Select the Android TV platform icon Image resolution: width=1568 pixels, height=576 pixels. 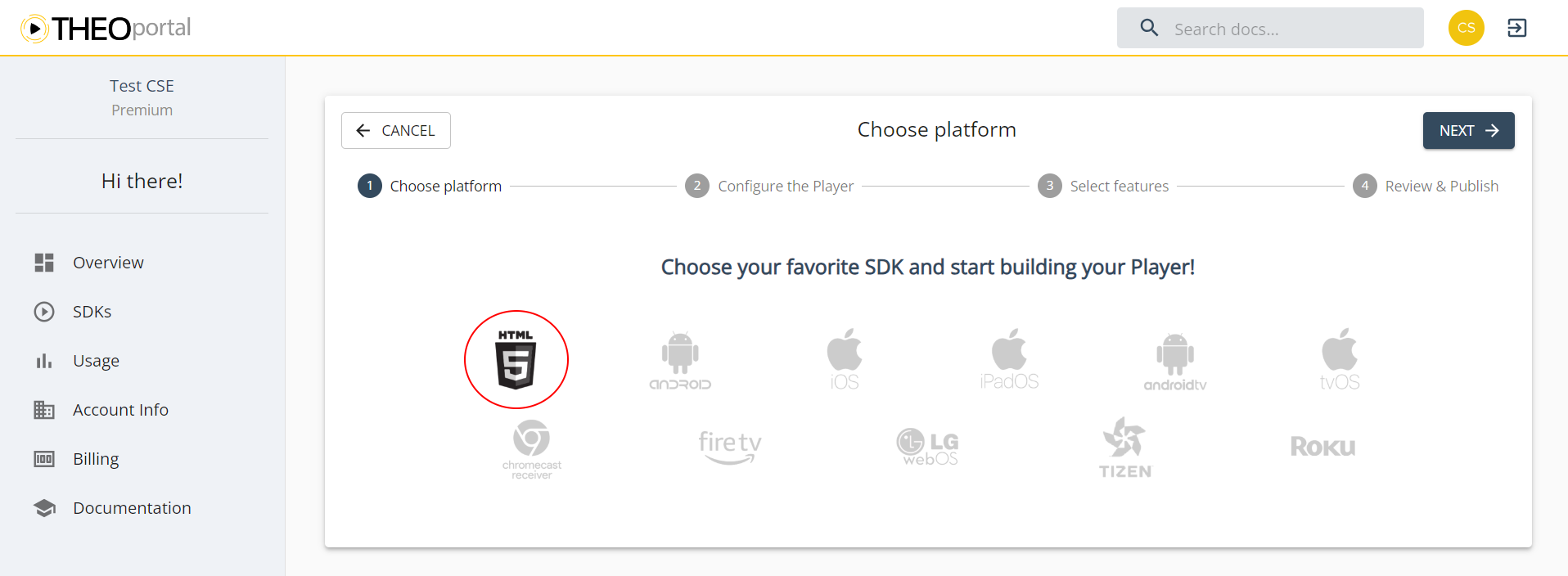pyautogui.click(x=1174, y=358)
